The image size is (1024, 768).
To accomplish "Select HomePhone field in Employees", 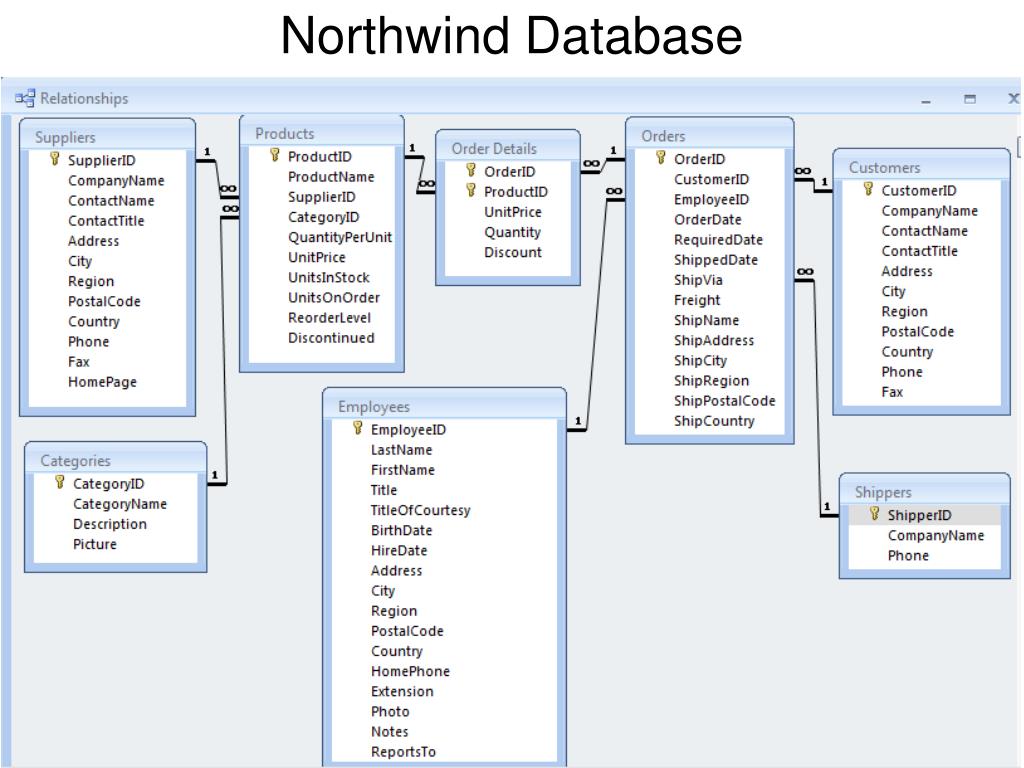I will [x=410, y=671].
